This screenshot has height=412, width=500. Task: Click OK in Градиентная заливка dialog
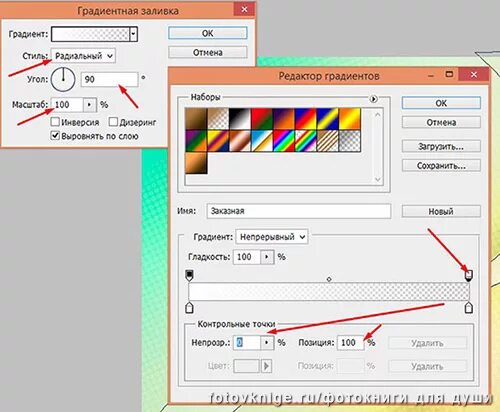pos(208,33)
